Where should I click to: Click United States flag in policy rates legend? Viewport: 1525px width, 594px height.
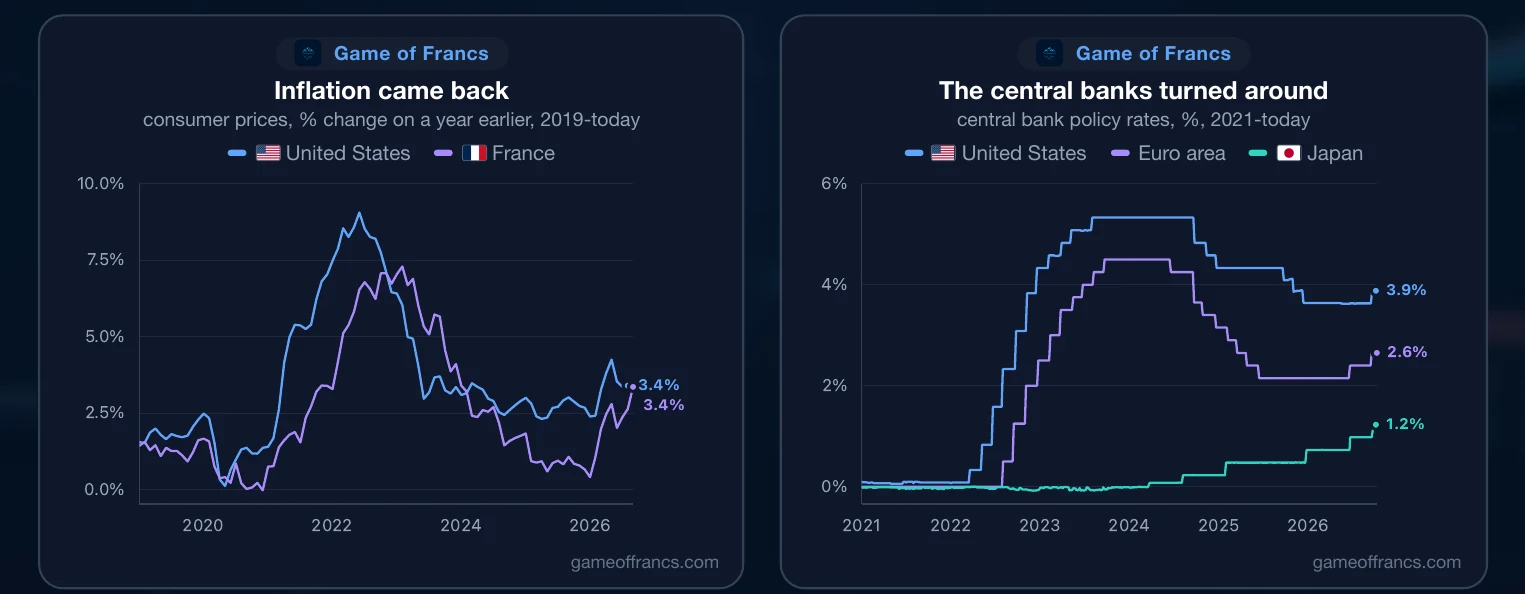click(943, 153)
